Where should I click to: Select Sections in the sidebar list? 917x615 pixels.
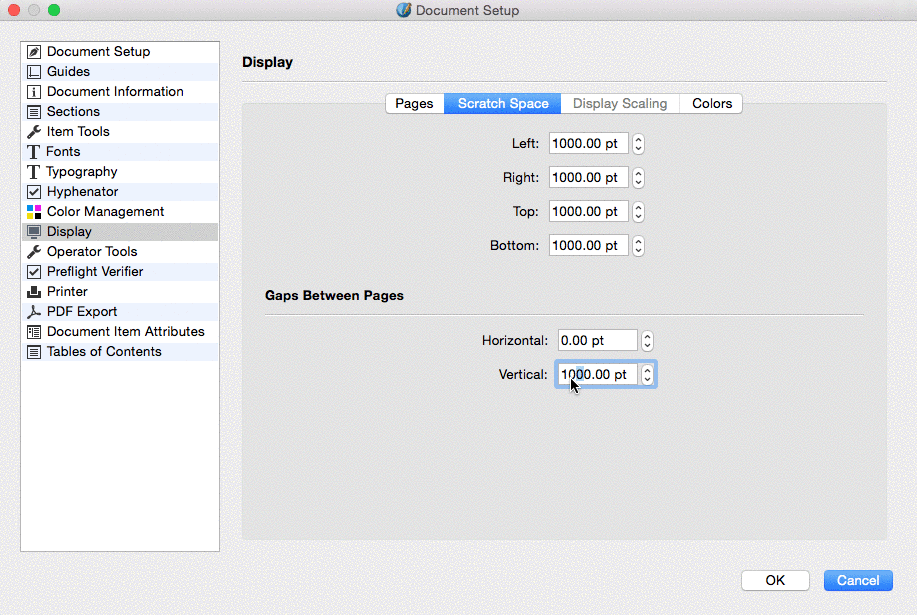coord(73,112)
